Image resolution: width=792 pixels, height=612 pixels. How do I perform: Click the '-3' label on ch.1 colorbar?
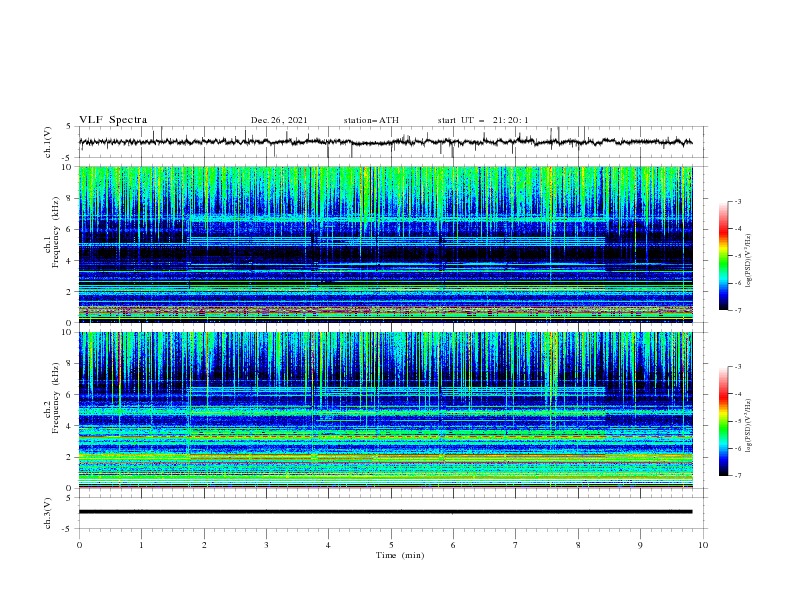(738, 201)
